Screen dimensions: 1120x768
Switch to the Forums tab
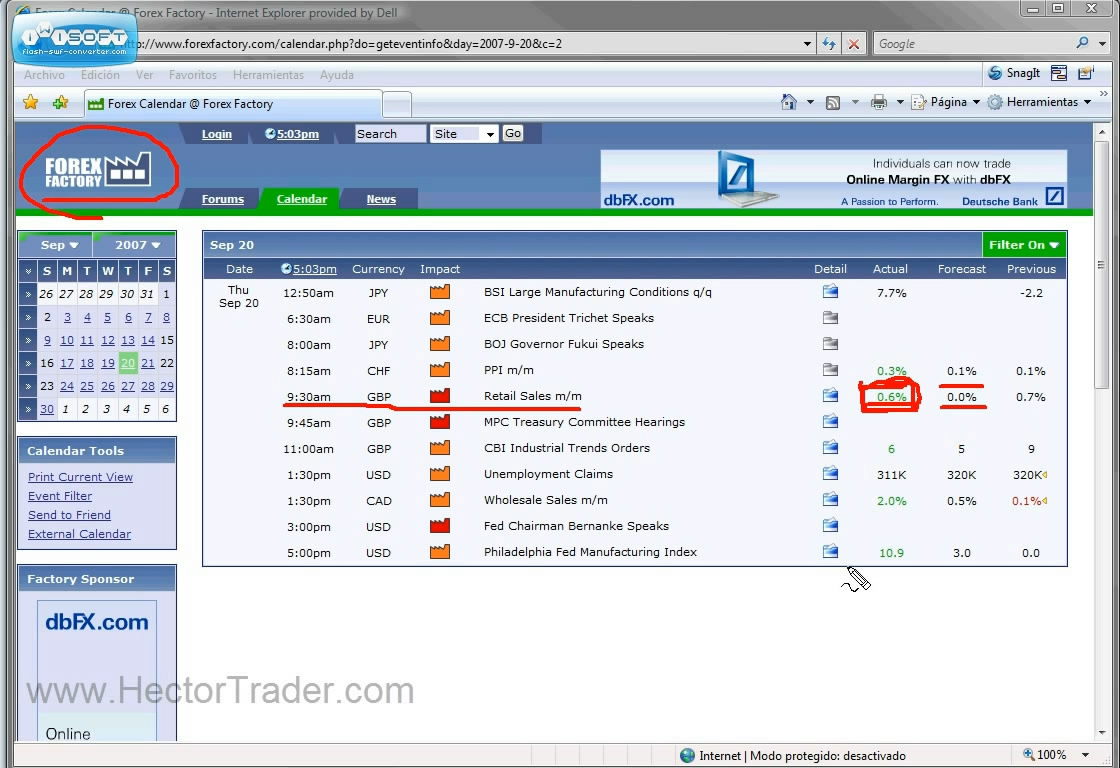pyautogui.click(x=223, y=199)
